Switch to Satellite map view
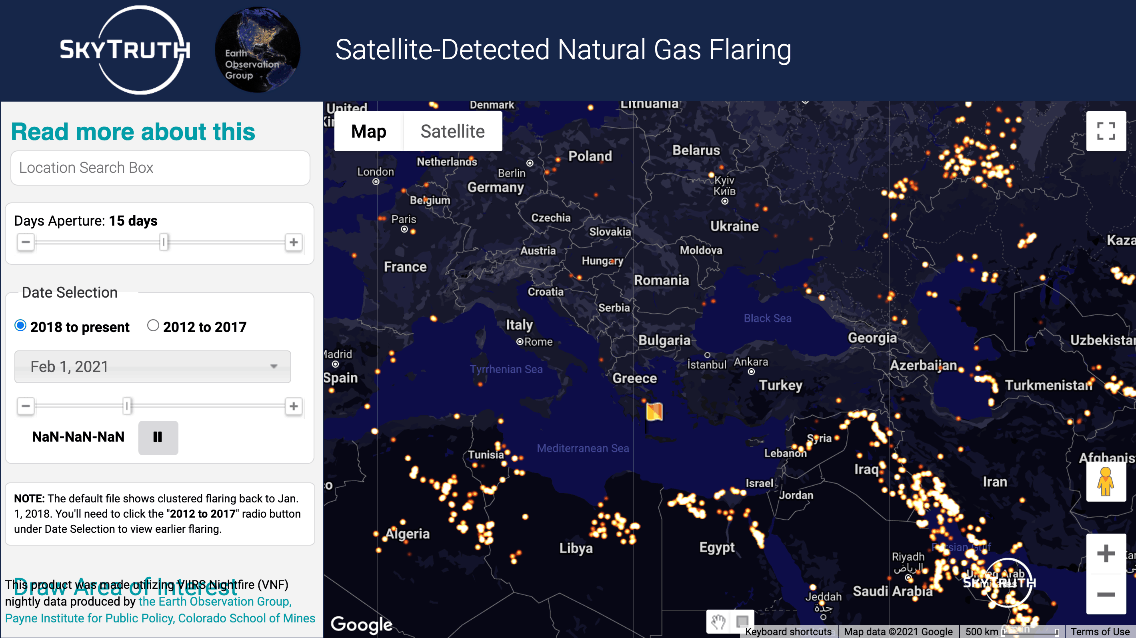Screen dimensions: 1136x638 click(453, 131)
